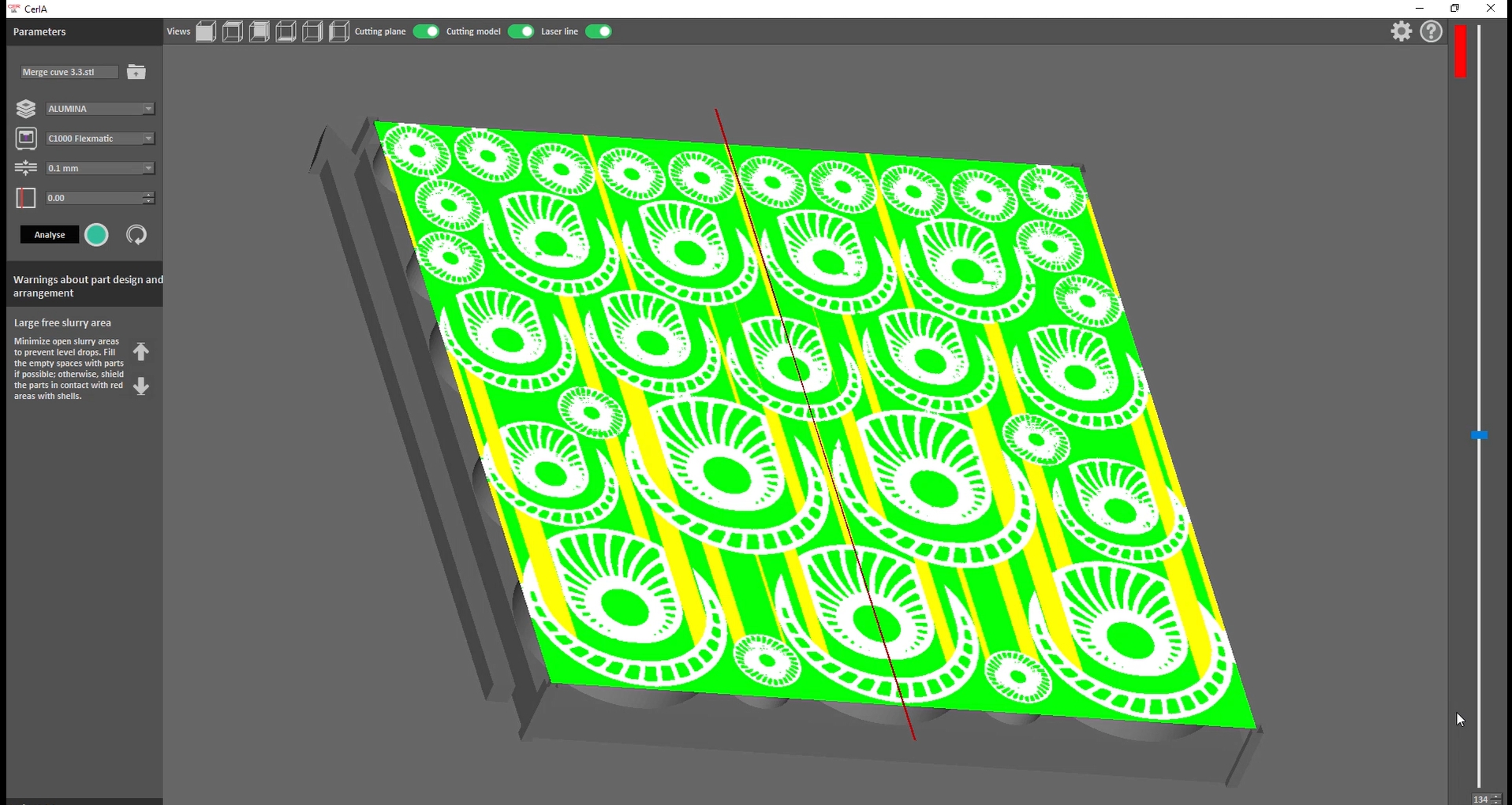This screenshot has width=1512, height=805.
Task: Click the reset circular arrow icon
Action: point(136,235)
